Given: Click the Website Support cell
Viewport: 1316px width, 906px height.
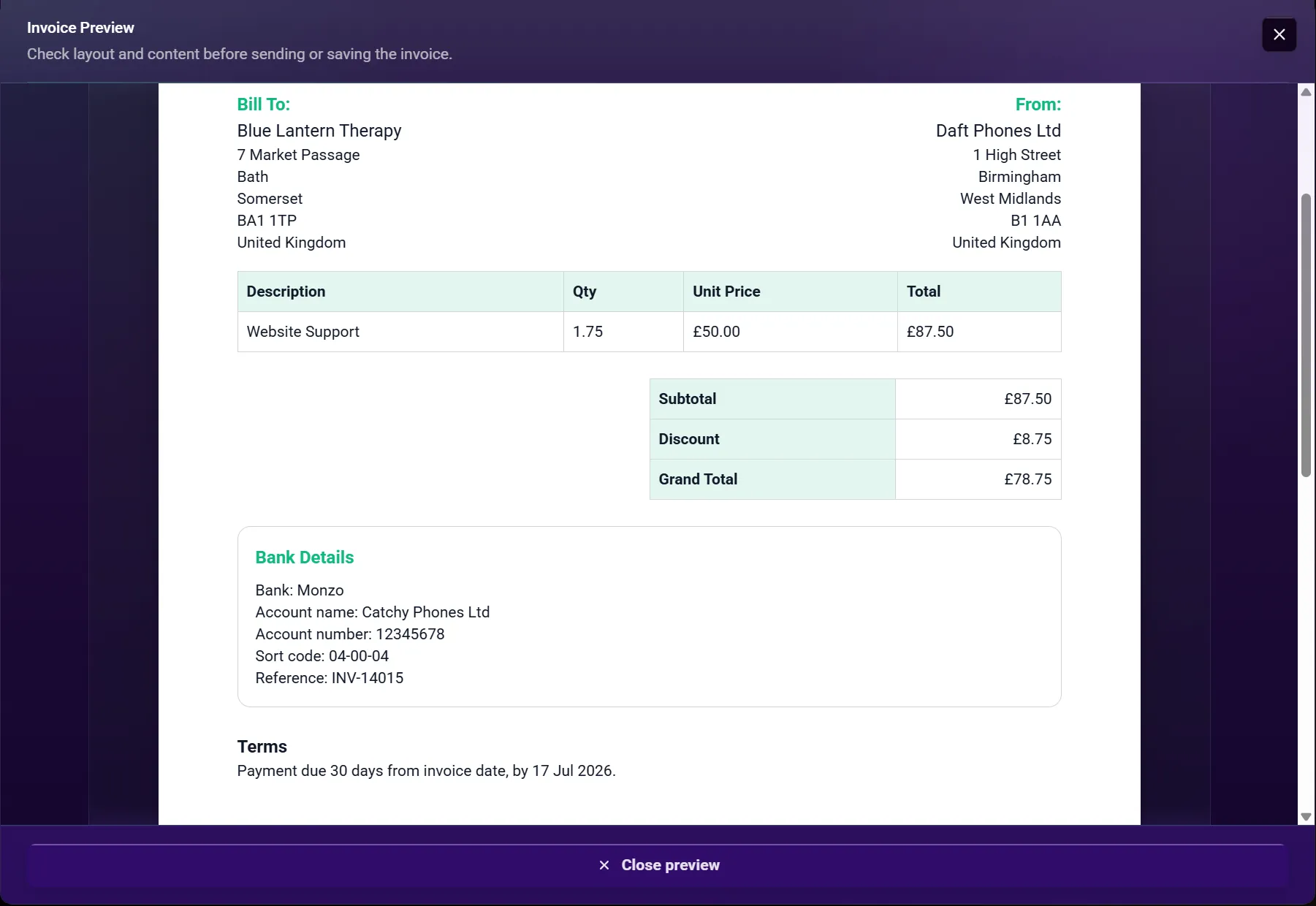Looking at the screenshot, I should pos(400,332).
